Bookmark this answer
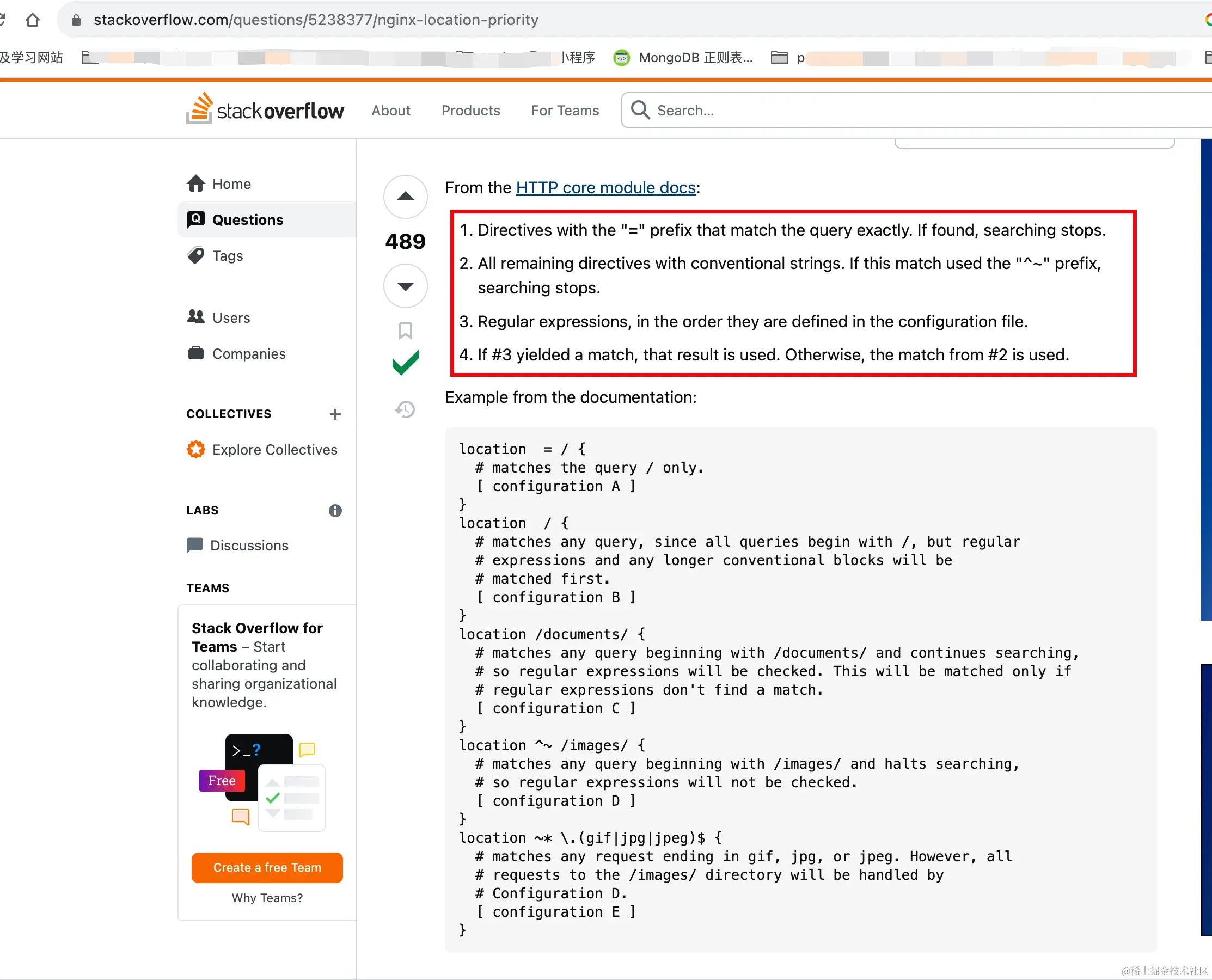 click(x=405, y=330)
